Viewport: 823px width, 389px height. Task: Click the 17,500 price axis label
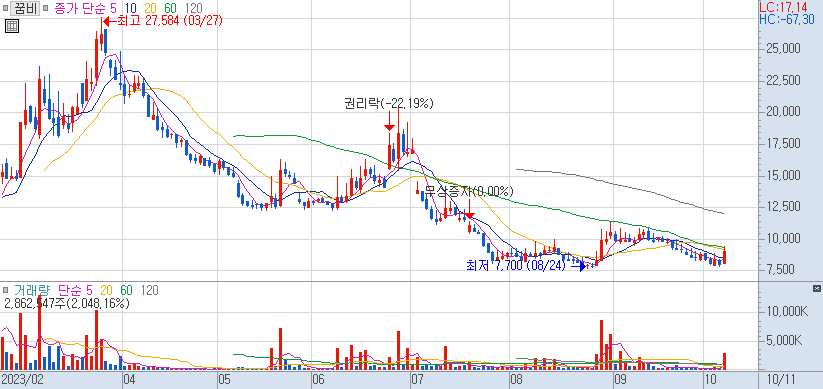(x=783, y=143)
